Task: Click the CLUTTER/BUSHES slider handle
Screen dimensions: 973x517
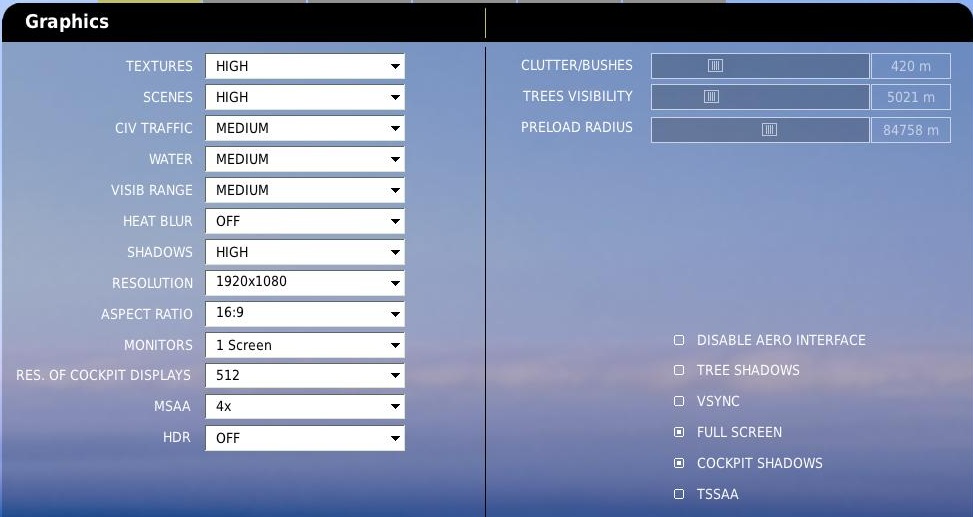Action: [x=715, y=66]
